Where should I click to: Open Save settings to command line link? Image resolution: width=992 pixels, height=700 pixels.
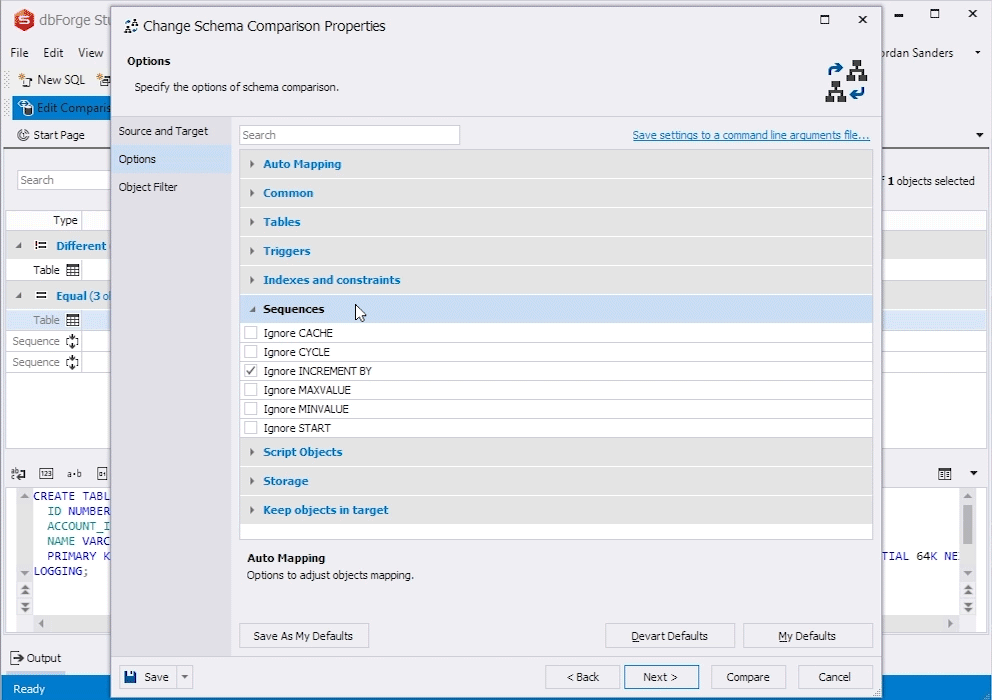(x=751, y=135)
